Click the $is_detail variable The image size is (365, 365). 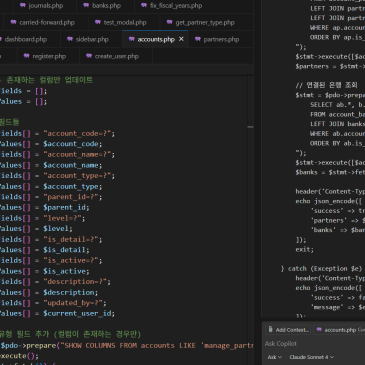pos(66,250)
